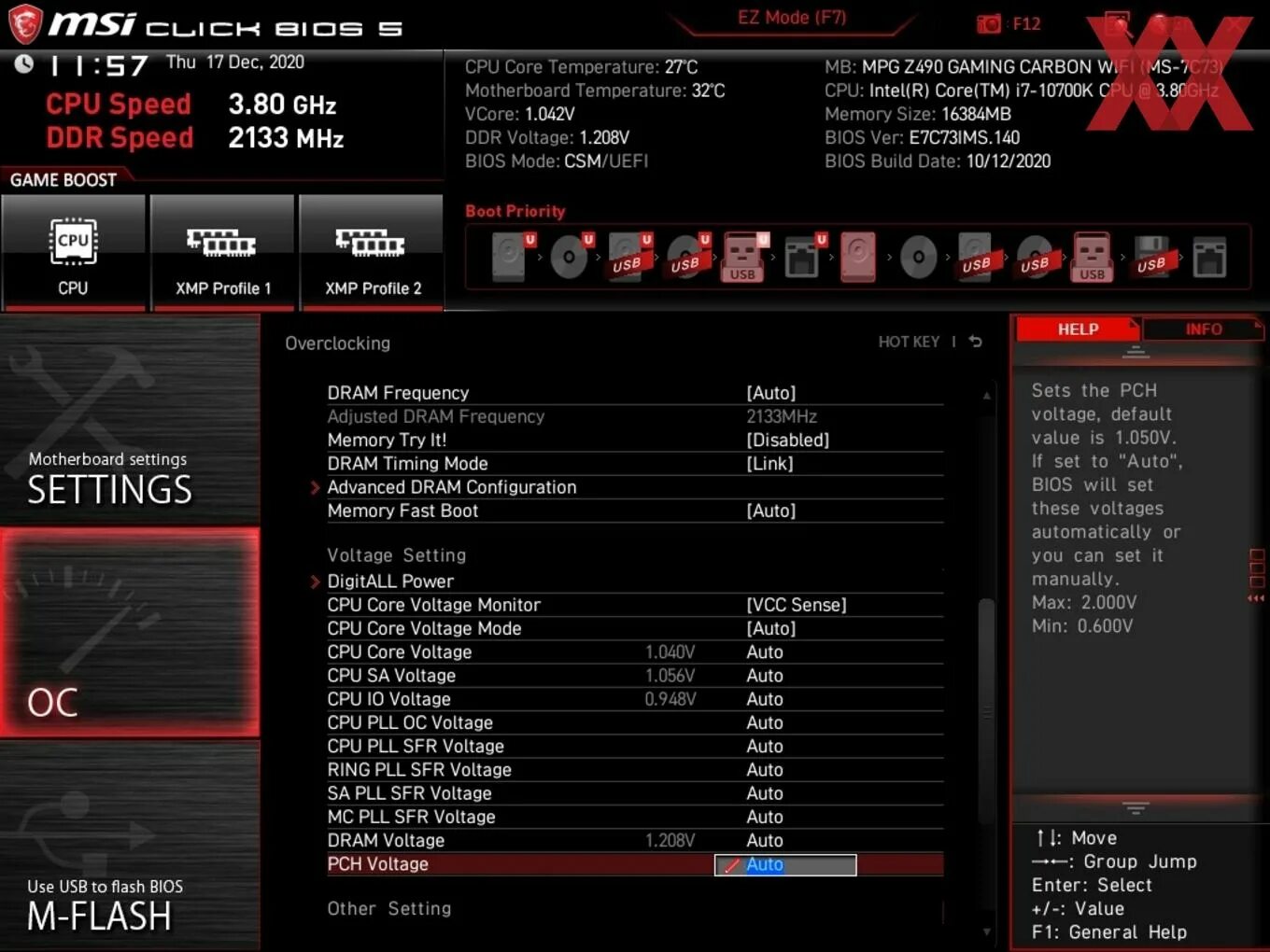The width and height of the screenshot is (1270, 952).
Task: Enable XMP Profile 2
Action: pos(372,253)
